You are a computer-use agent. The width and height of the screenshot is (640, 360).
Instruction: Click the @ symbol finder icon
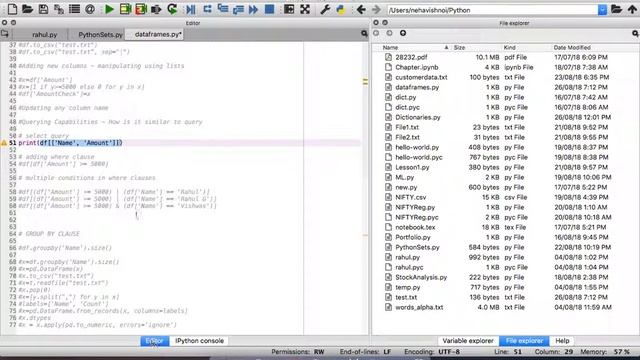(90, 9)
